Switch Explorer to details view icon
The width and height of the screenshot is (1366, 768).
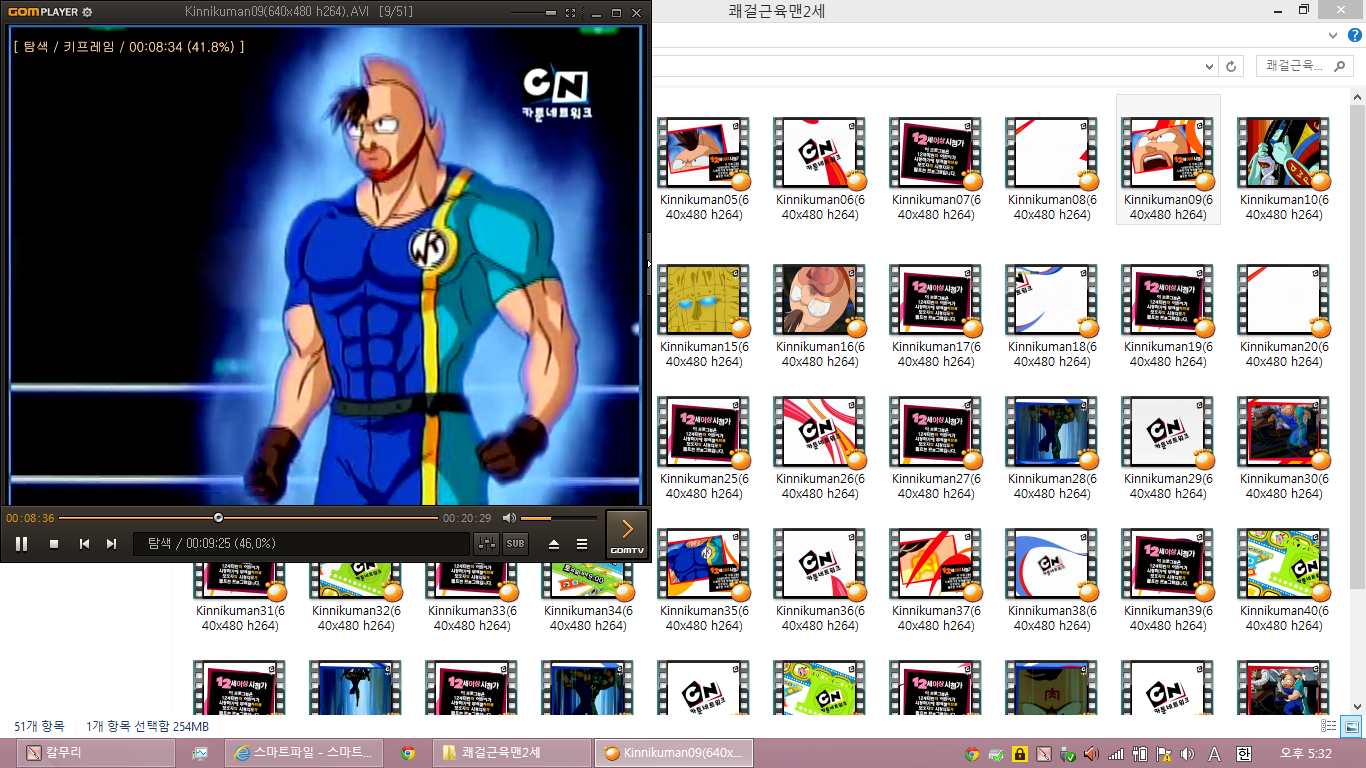point(1329,727)
